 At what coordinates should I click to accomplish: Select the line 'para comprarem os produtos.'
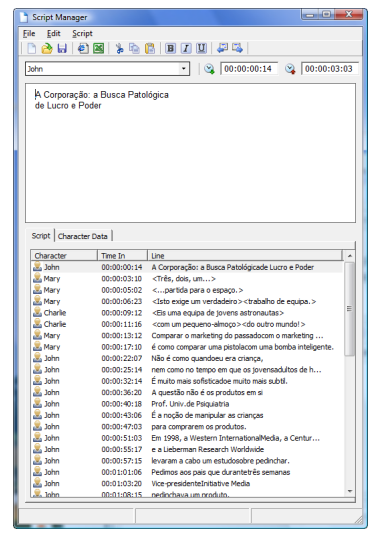[x=187, y=426]
